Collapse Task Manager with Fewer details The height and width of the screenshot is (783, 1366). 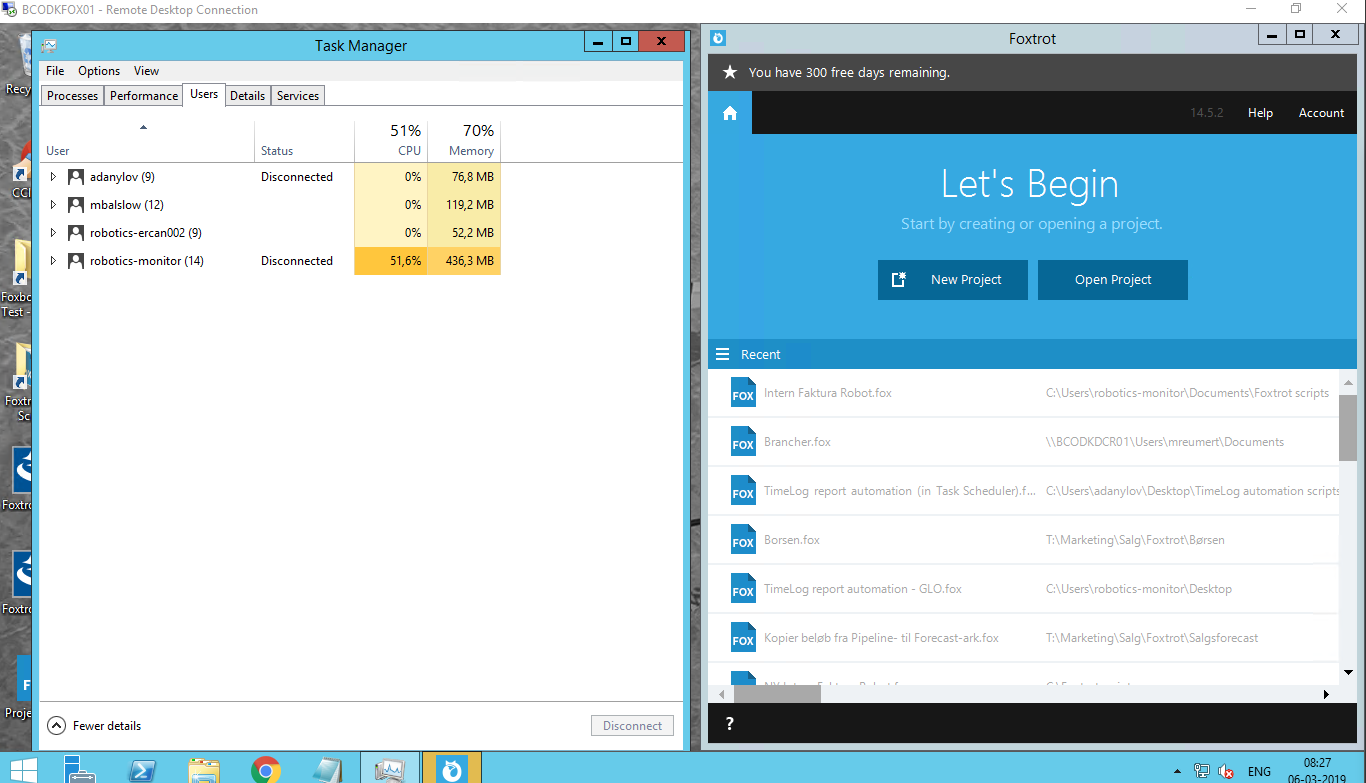click(x=94, y=726)
